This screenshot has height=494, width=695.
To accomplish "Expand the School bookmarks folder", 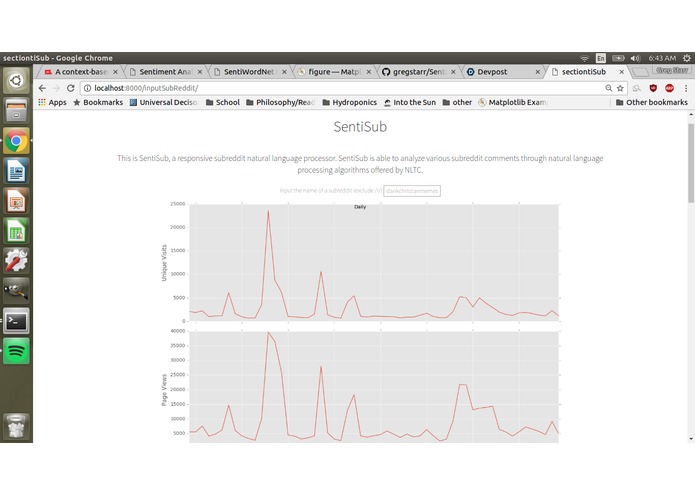I will pos(223,102).
